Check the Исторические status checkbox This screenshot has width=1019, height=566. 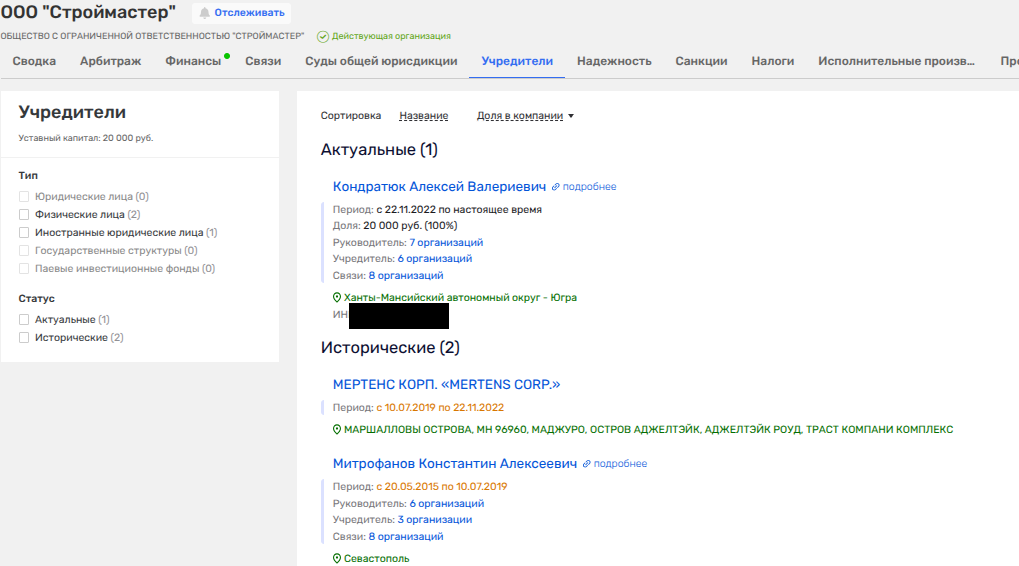click(x=25, y=338)
